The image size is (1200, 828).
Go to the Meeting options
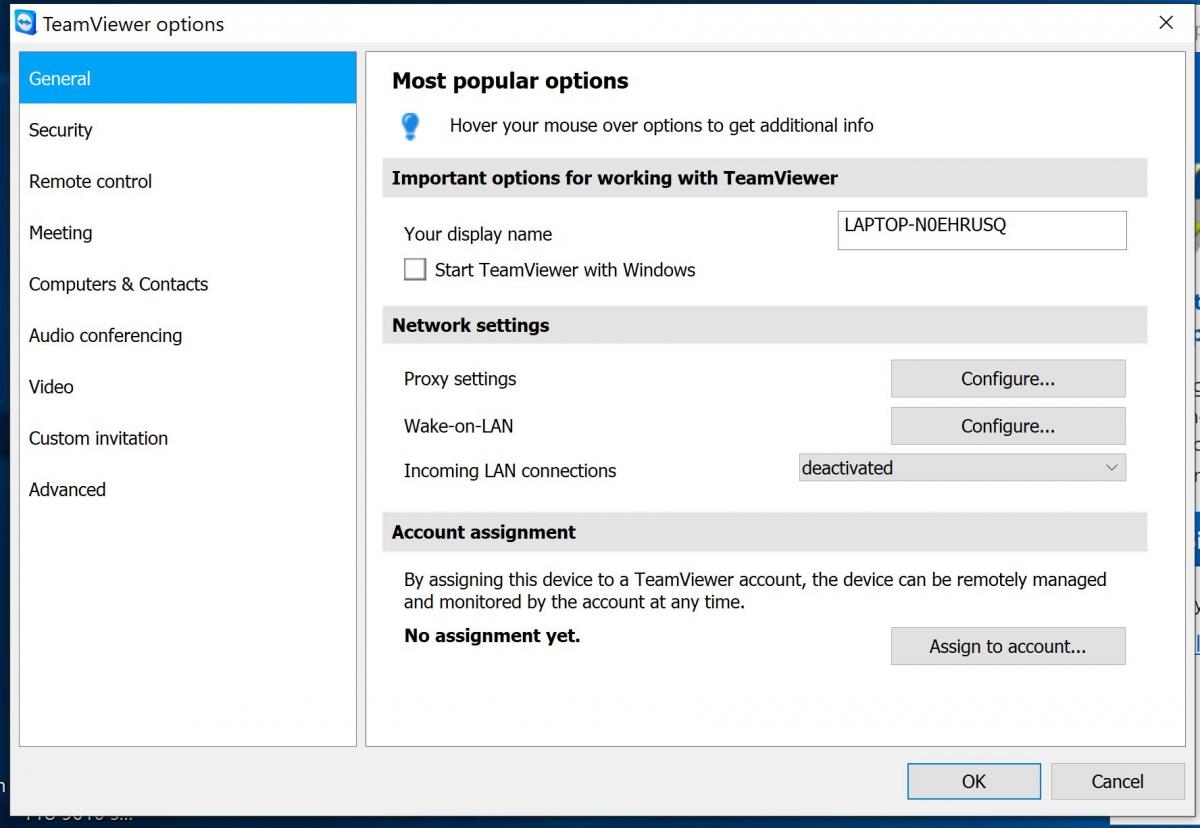click(188, 232)
